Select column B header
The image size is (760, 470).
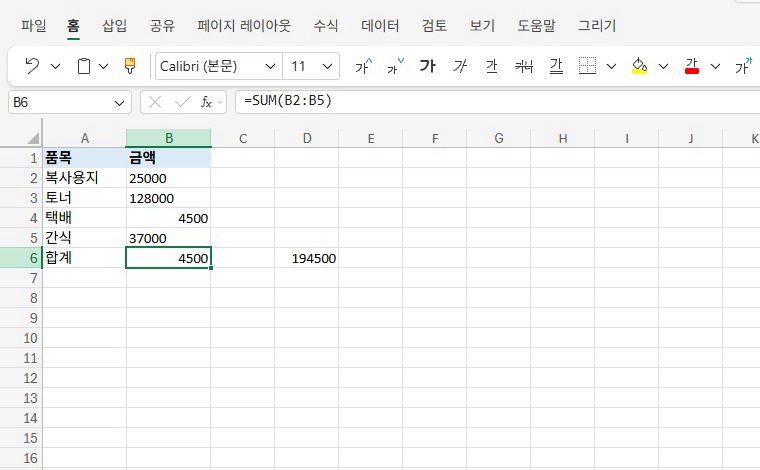[x=169, y=139]
